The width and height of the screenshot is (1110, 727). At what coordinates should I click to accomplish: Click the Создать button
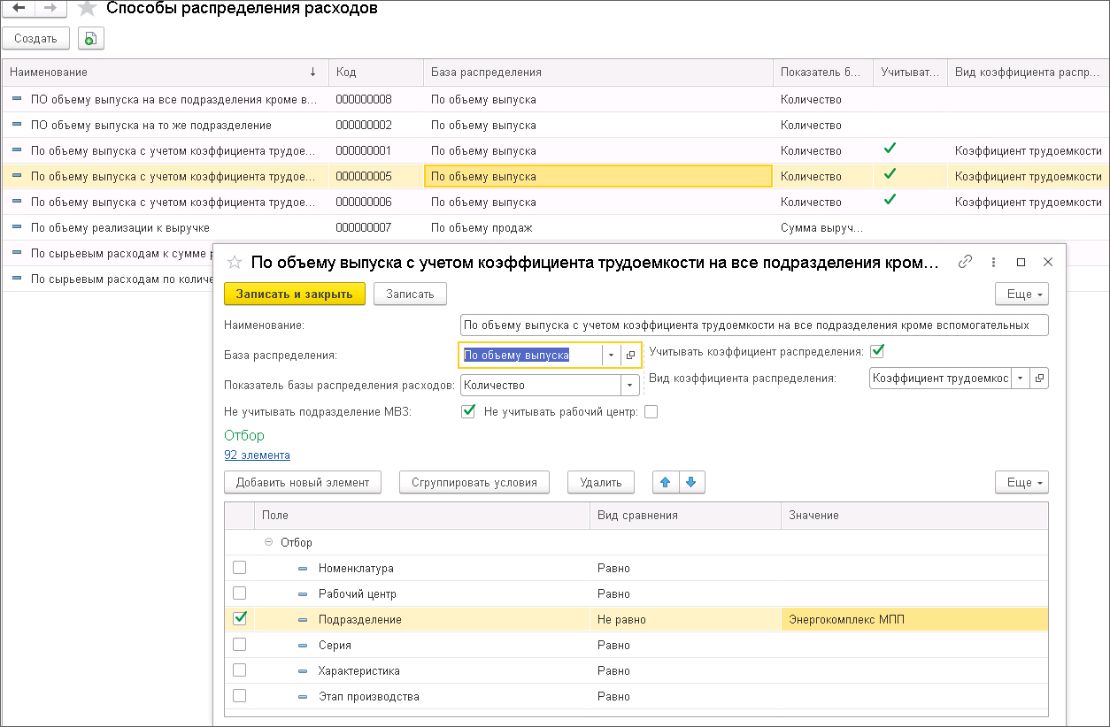pos(35,38)
